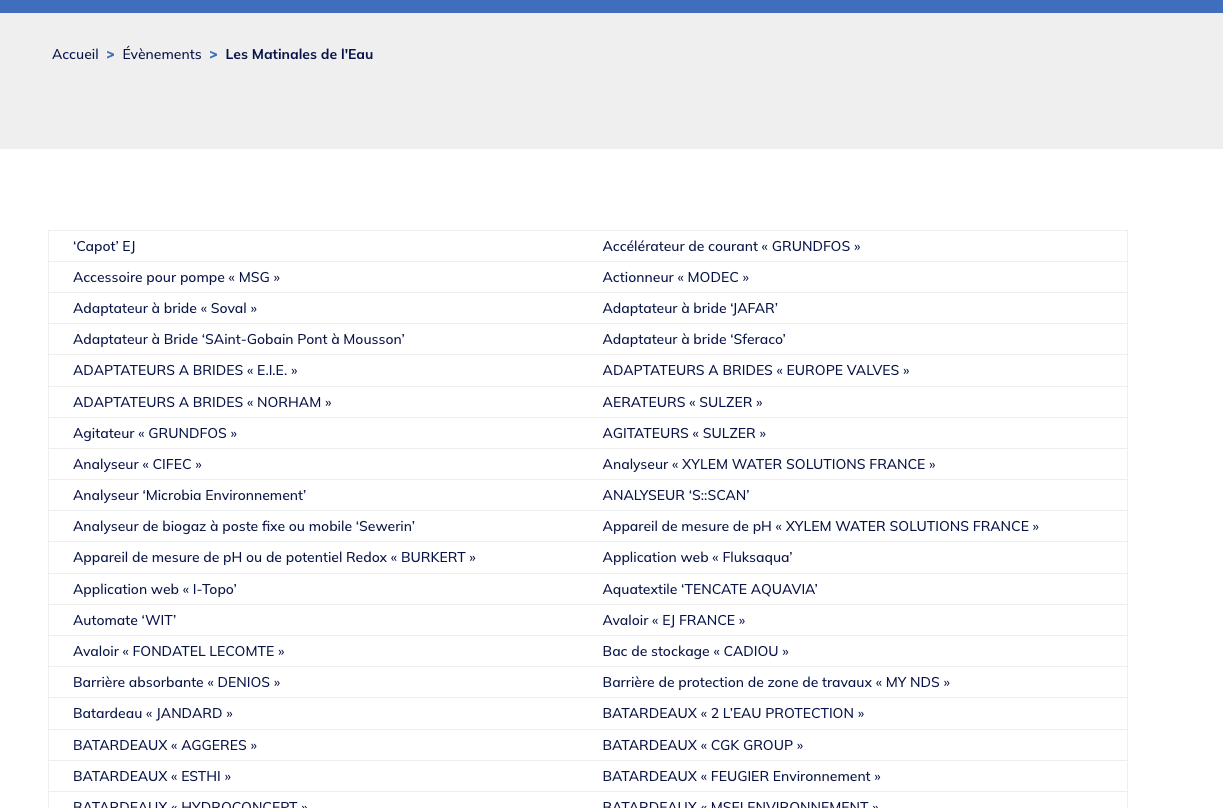Select Automate 'WIT' entry
This screenshot has width=1223, height=808.
124,620
